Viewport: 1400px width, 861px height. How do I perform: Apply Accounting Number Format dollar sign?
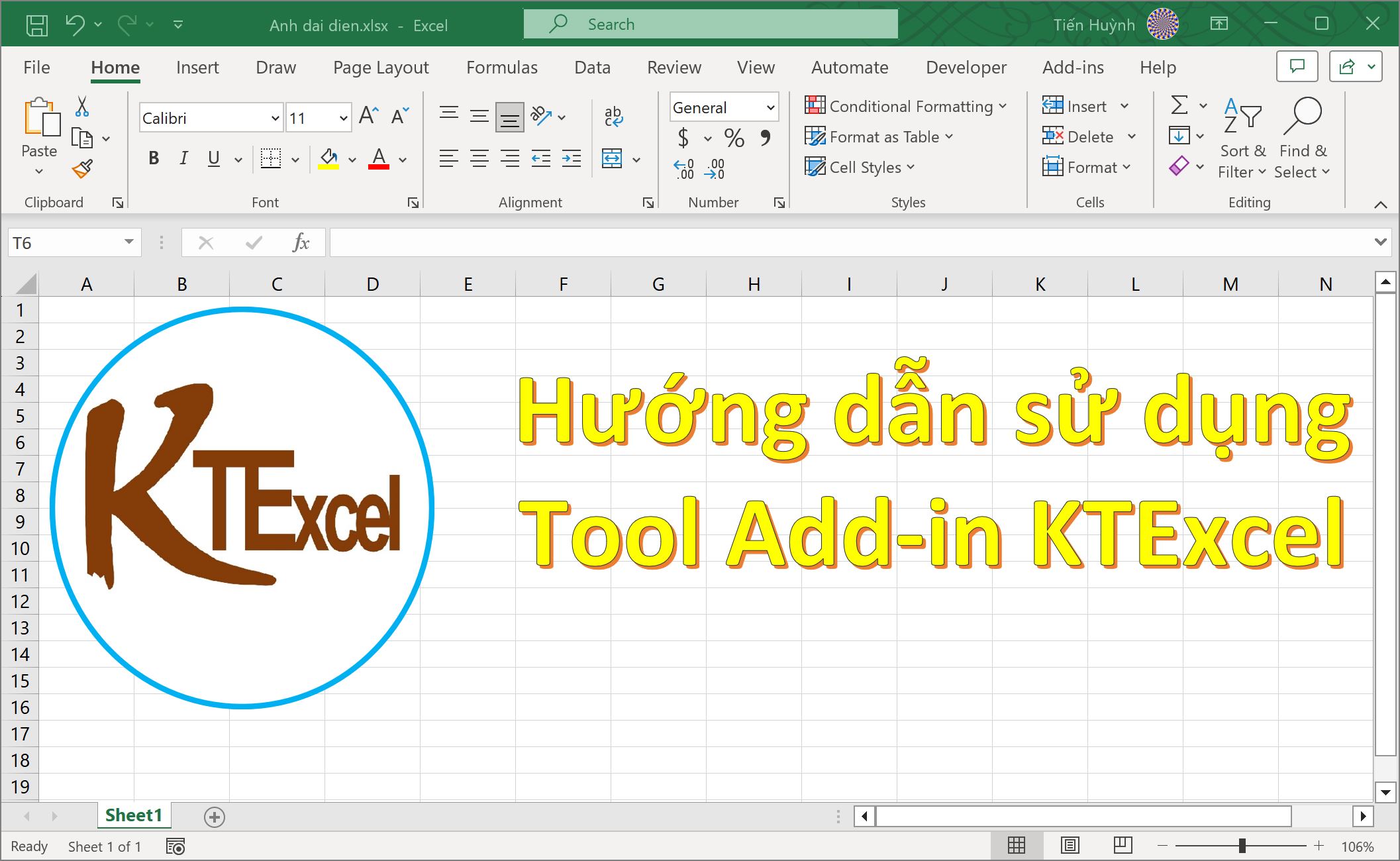(x=683, y=138)
